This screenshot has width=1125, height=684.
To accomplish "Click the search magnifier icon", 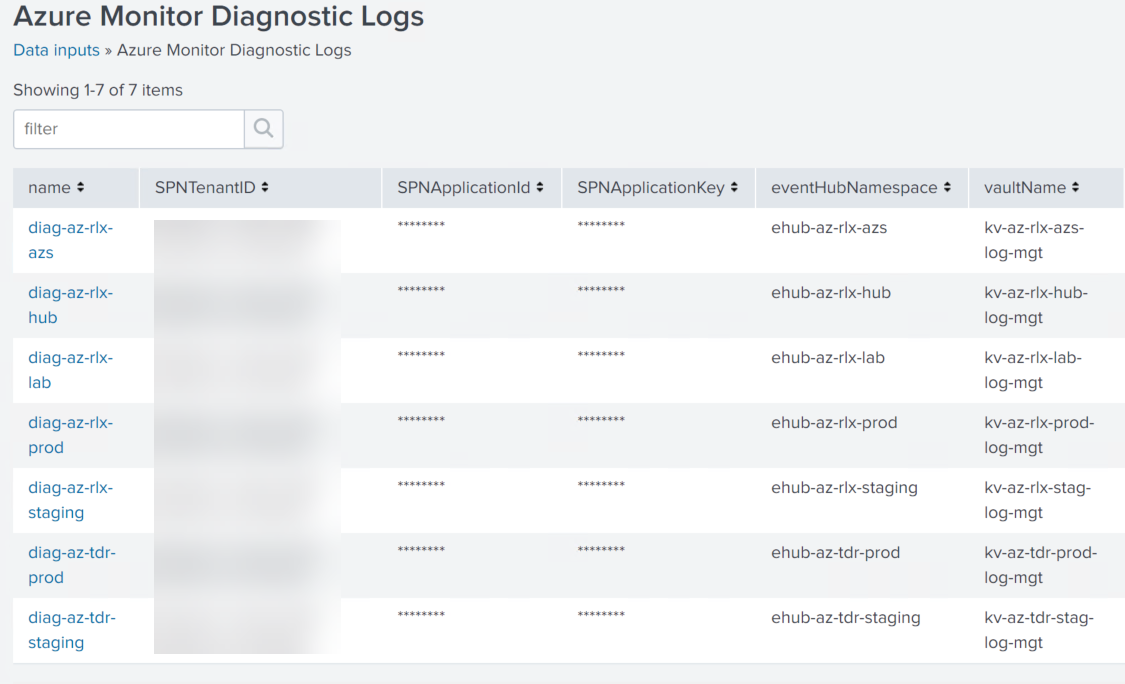I will (x=262, y=128).
